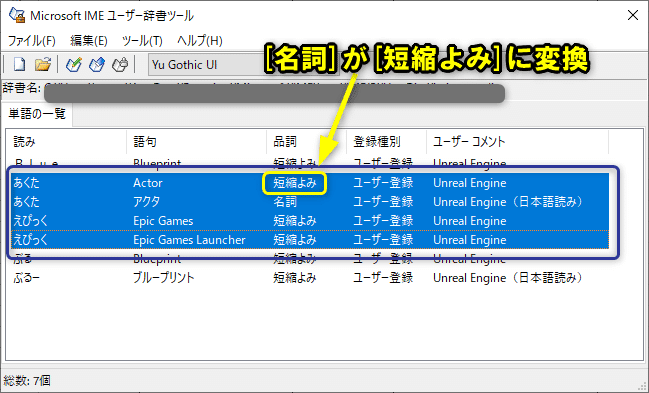Click the ぷるー reading cell
Viewport: 649px width, 393px height.
26,277
